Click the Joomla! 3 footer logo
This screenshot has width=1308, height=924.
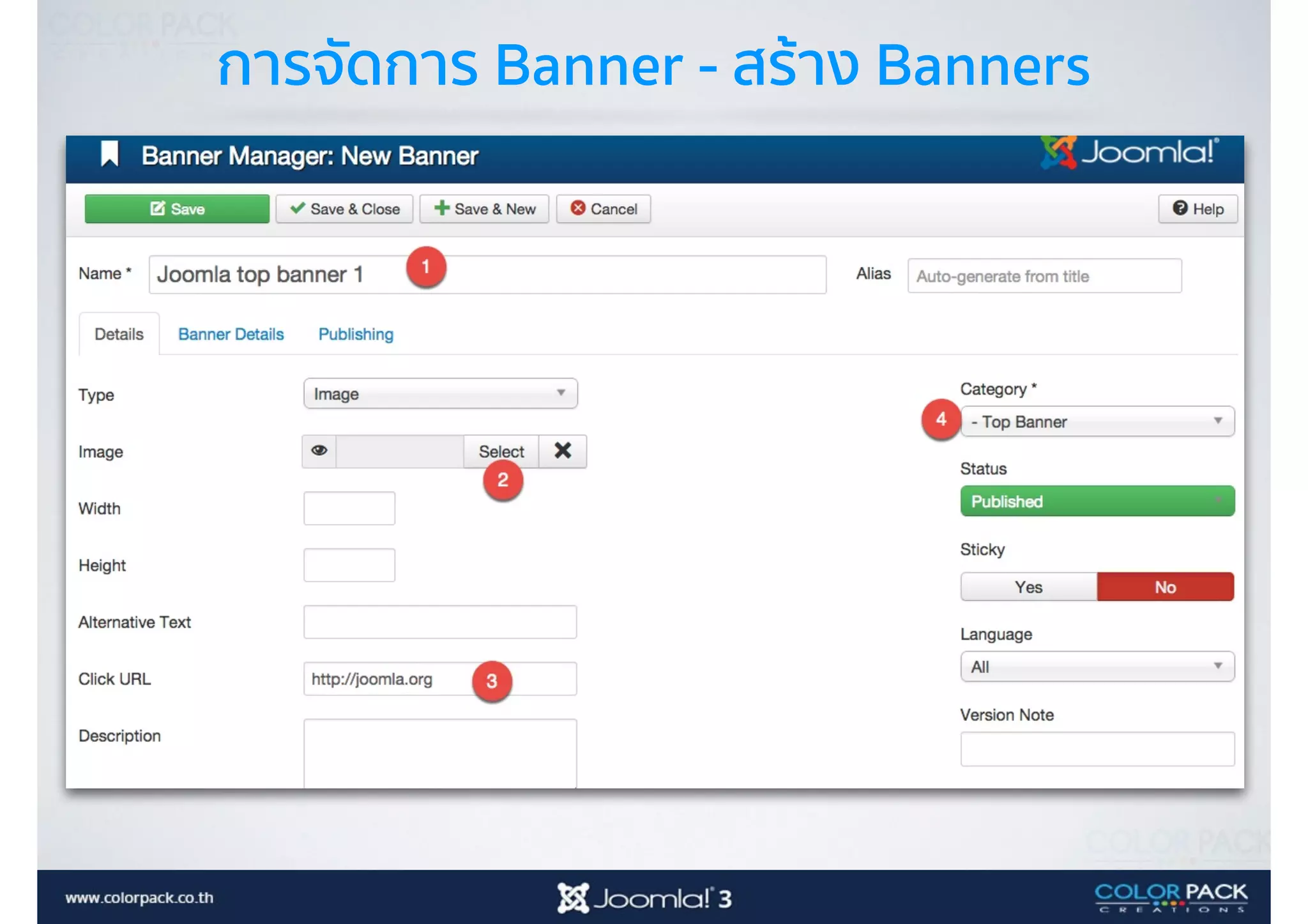tap(644, 898)
